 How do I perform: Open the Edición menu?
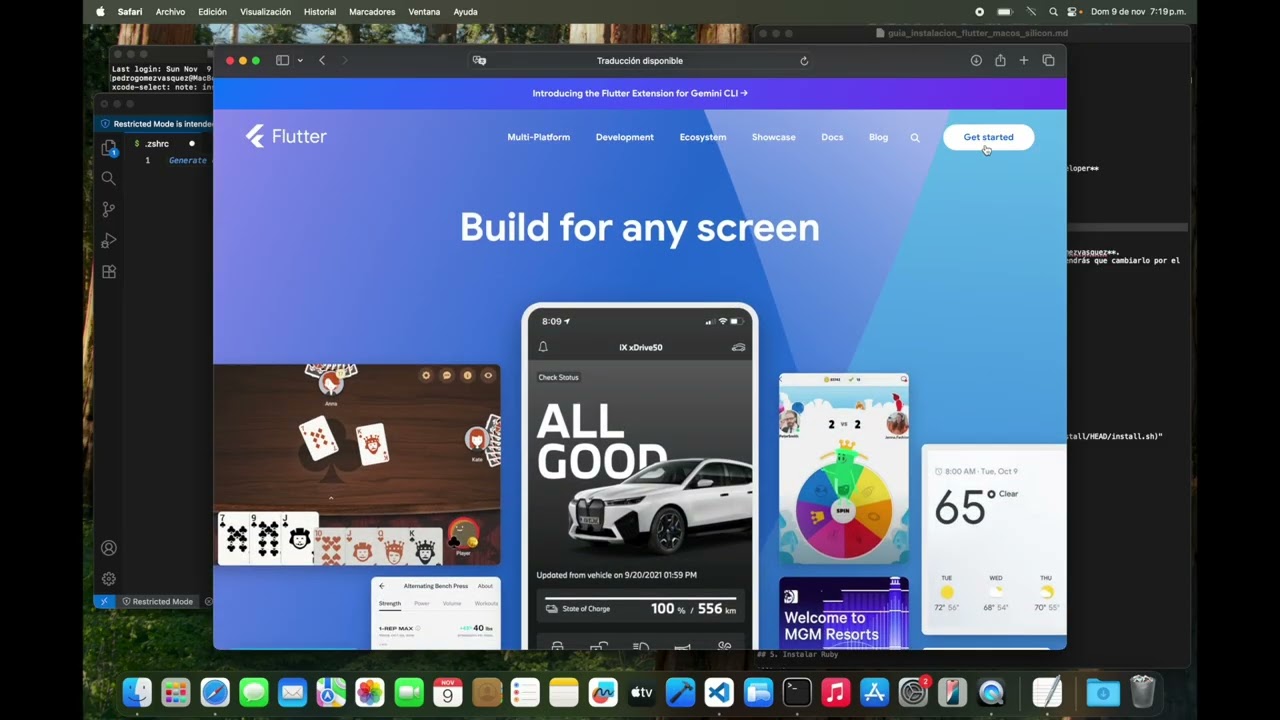(x=212, y=12)
